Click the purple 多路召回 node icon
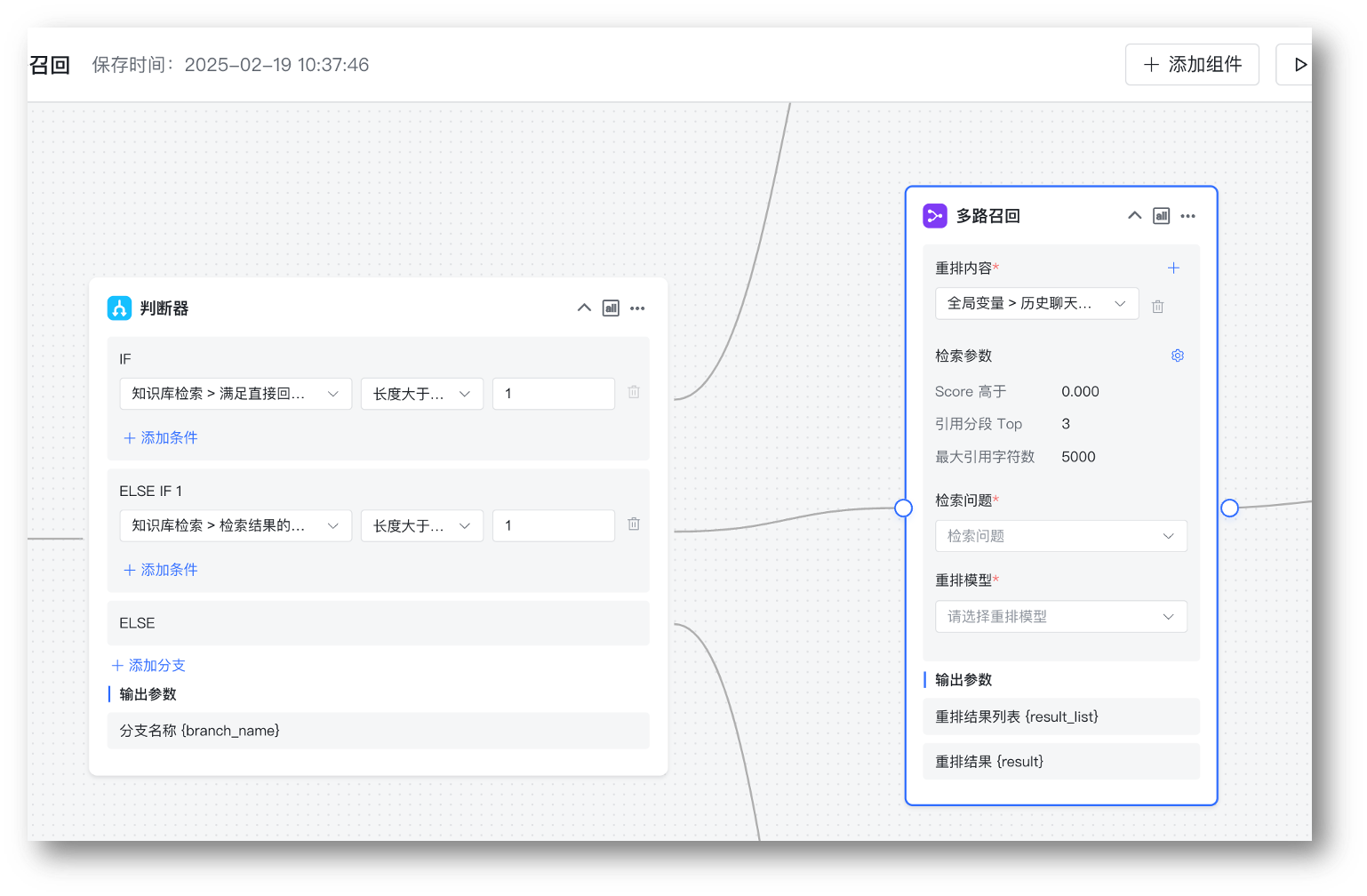This screenshot has height=896, width=1367. (x=934, y=215)
